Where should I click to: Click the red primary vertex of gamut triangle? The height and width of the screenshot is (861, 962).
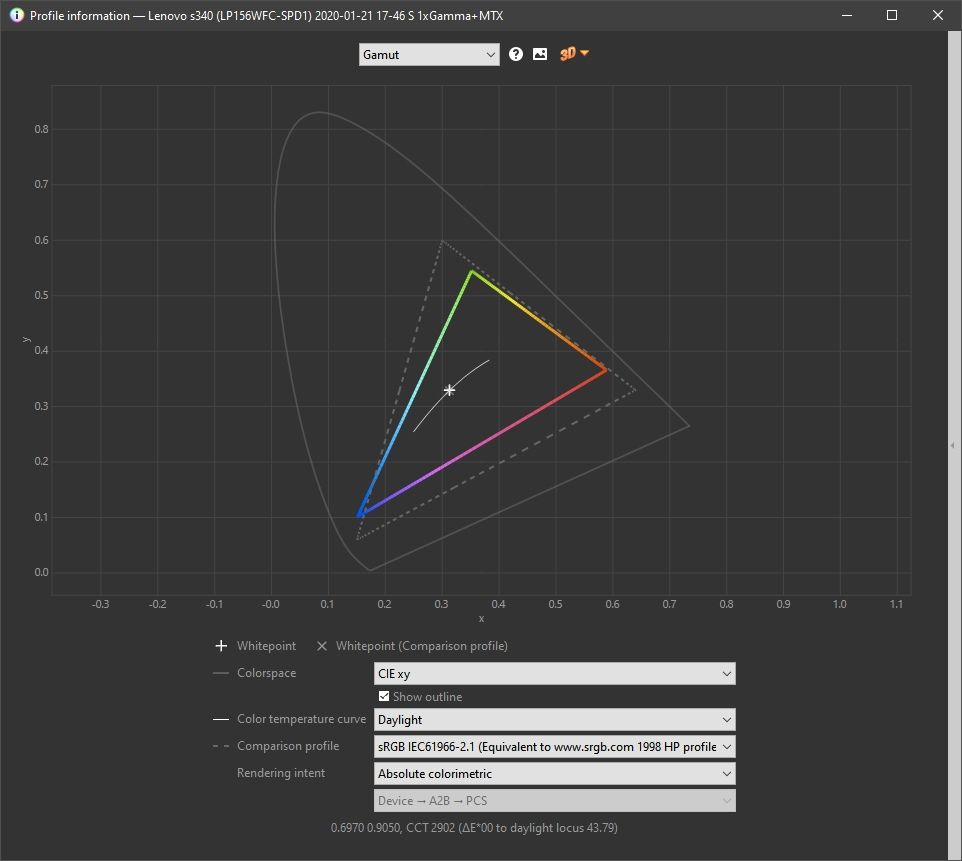pos(606,370)
